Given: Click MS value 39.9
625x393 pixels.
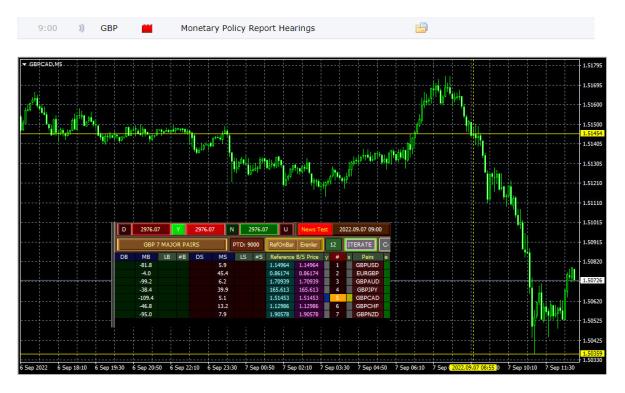Looking at the screenshot, I should pyautogui.click(x=222, y=290).
